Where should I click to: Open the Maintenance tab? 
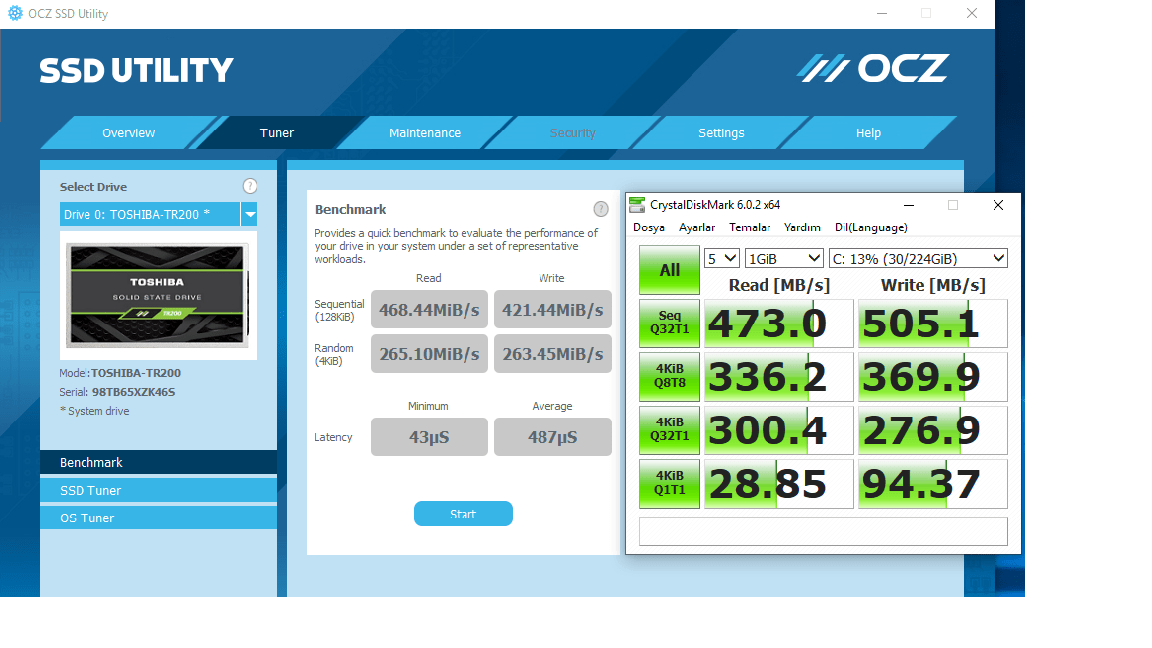click(425, 133)
